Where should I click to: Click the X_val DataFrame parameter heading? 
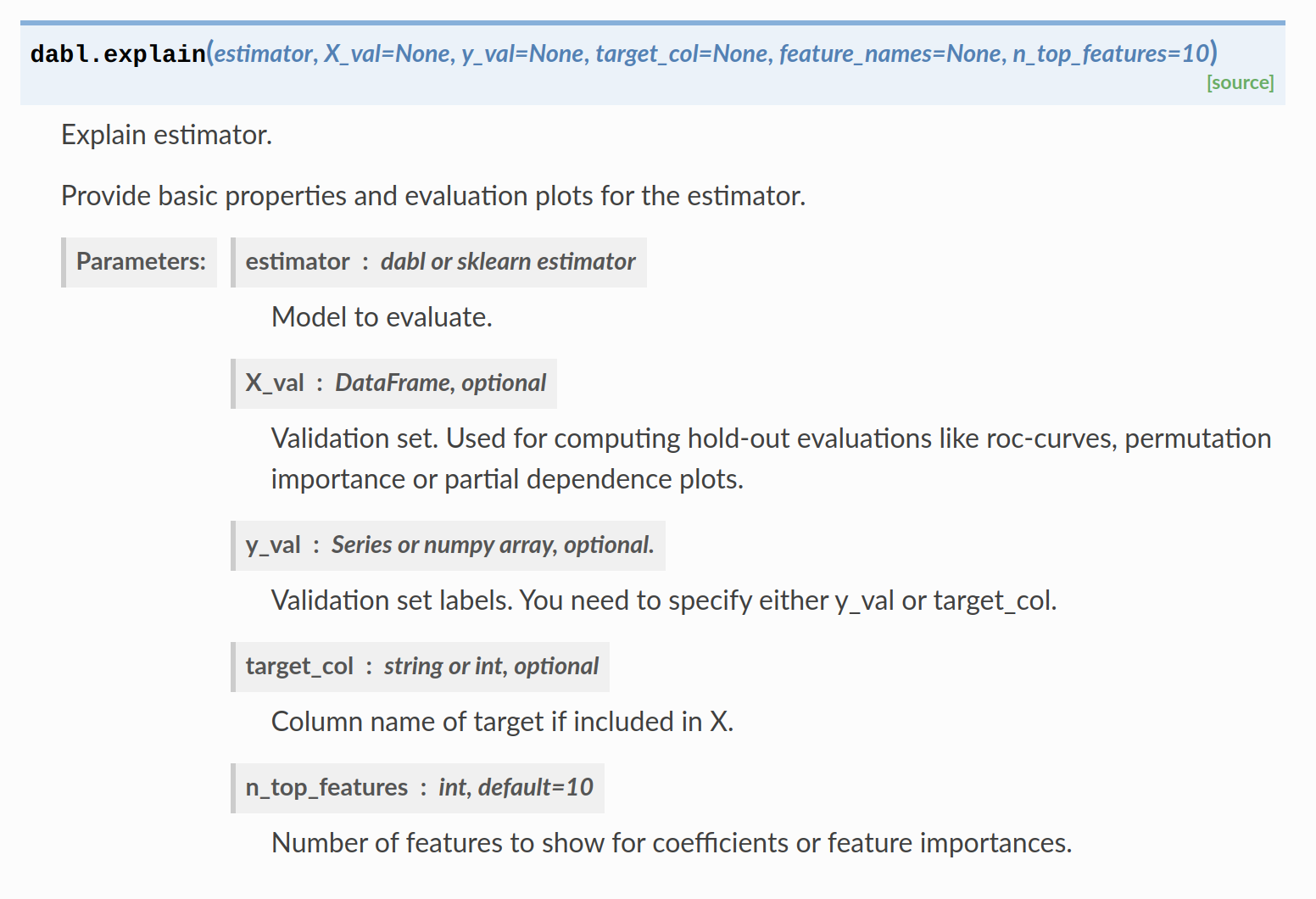(x=395, y=383)
